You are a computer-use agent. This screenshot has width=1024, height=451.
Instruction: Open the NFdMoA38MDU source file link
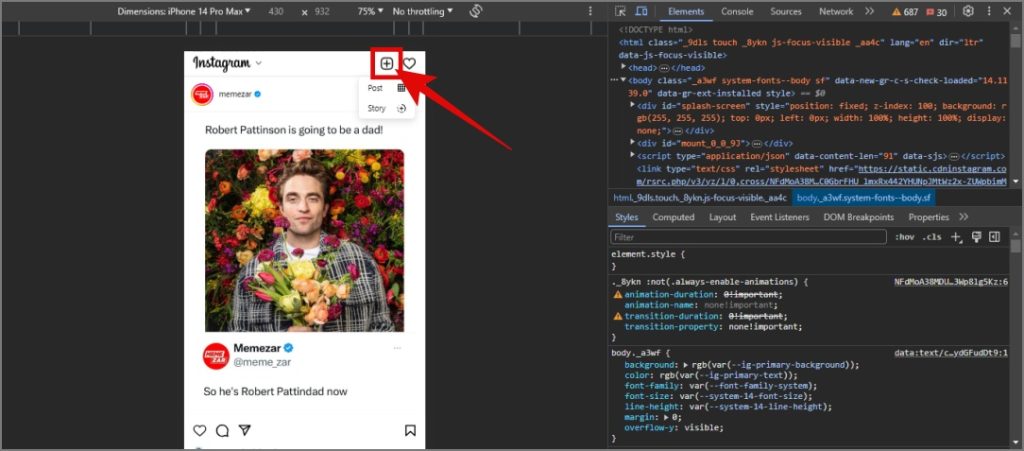951,282
